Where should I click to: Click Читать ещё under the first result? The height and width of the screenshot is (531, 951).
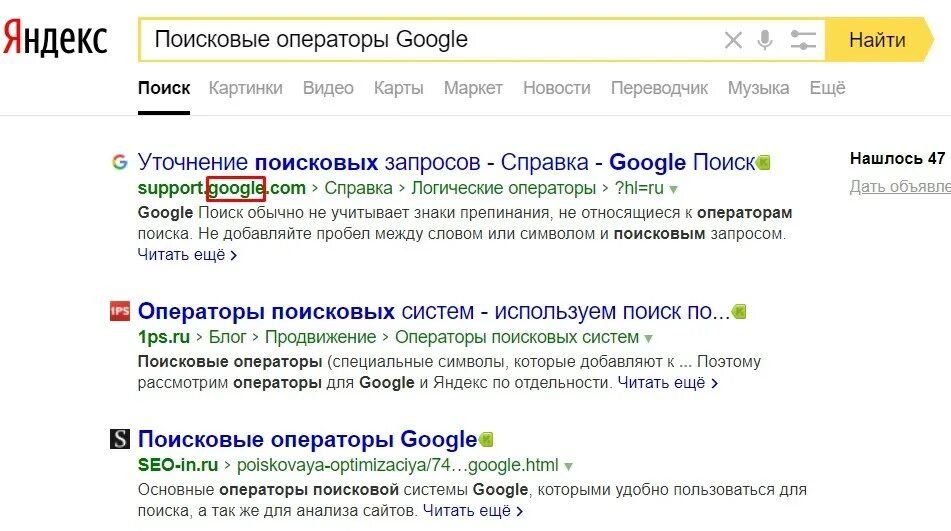(187, 255)
